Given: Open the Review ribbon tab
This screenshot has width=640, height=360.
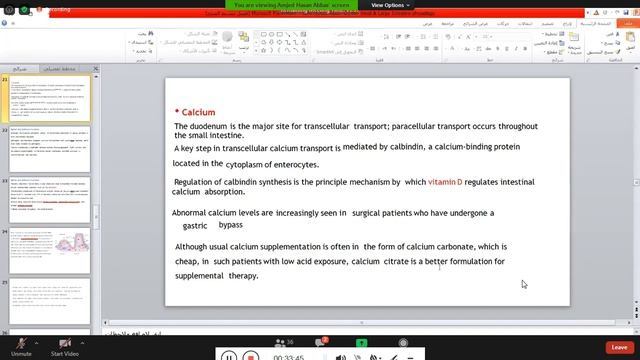Looking at the screenshot, I should coord(447,24).
